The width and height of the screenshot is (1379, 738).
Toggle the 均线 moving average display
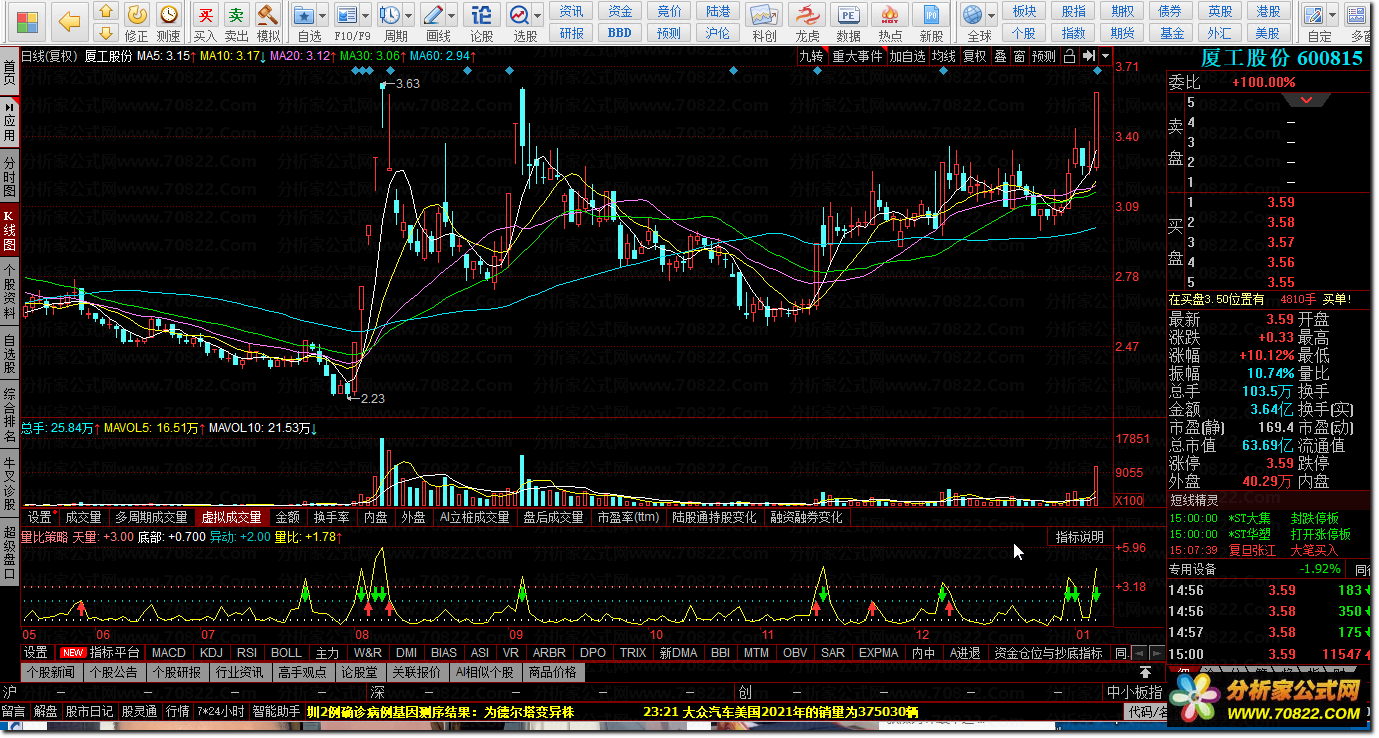944,56
